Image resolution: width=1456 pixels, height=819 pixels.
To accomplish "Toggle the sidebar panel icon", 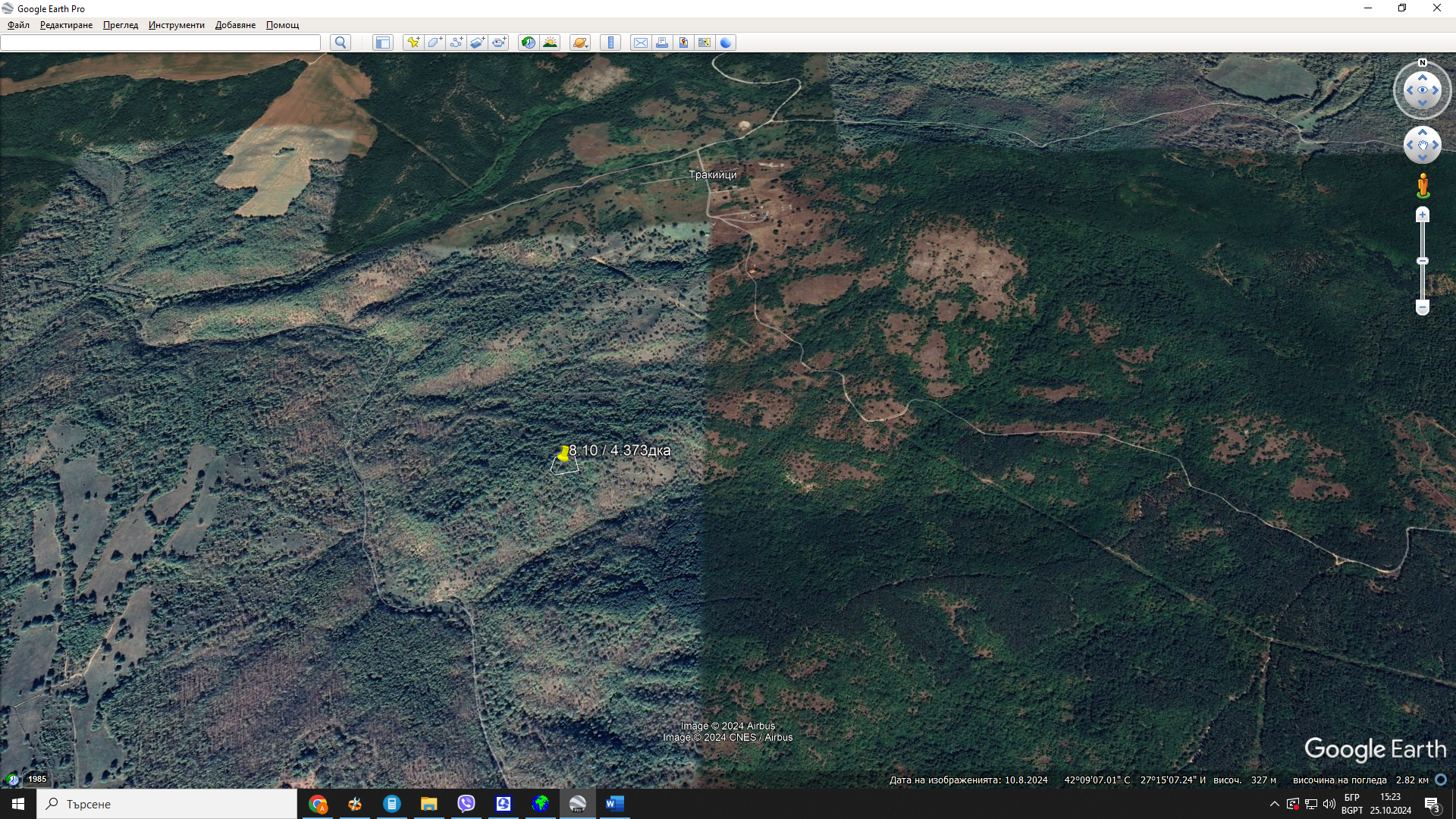I will click(x=383, y=42).
